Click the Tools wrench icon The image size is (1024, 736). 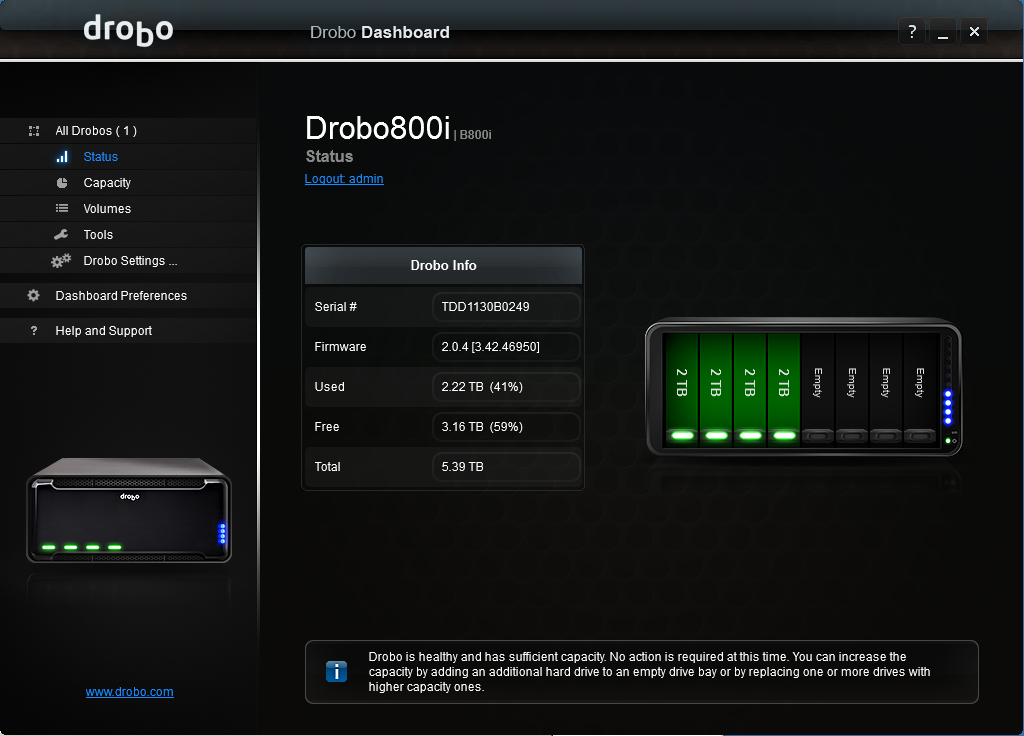(x=62, y=235)
